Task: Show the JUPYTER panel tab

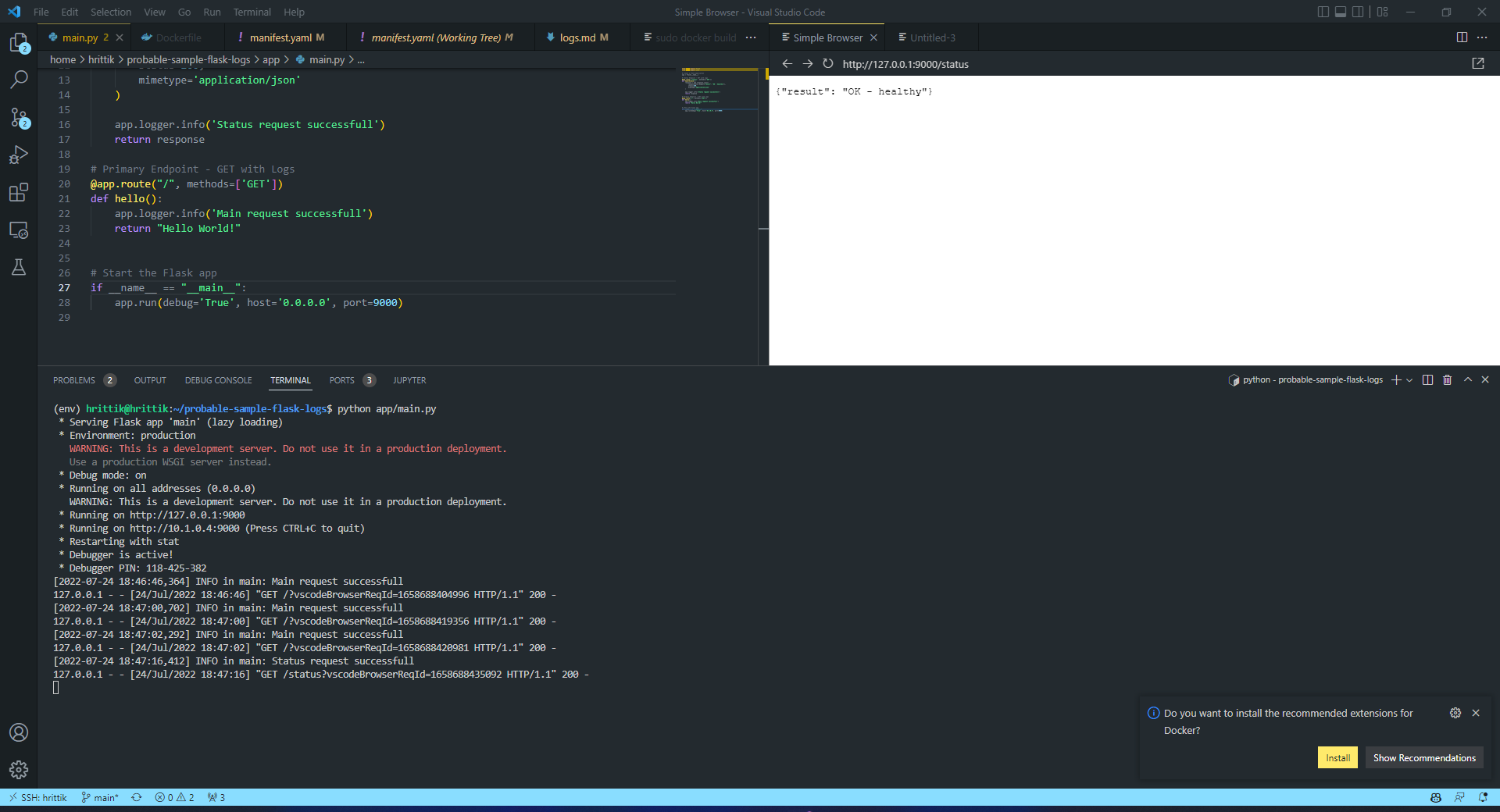Action: (x=409, y=380)
